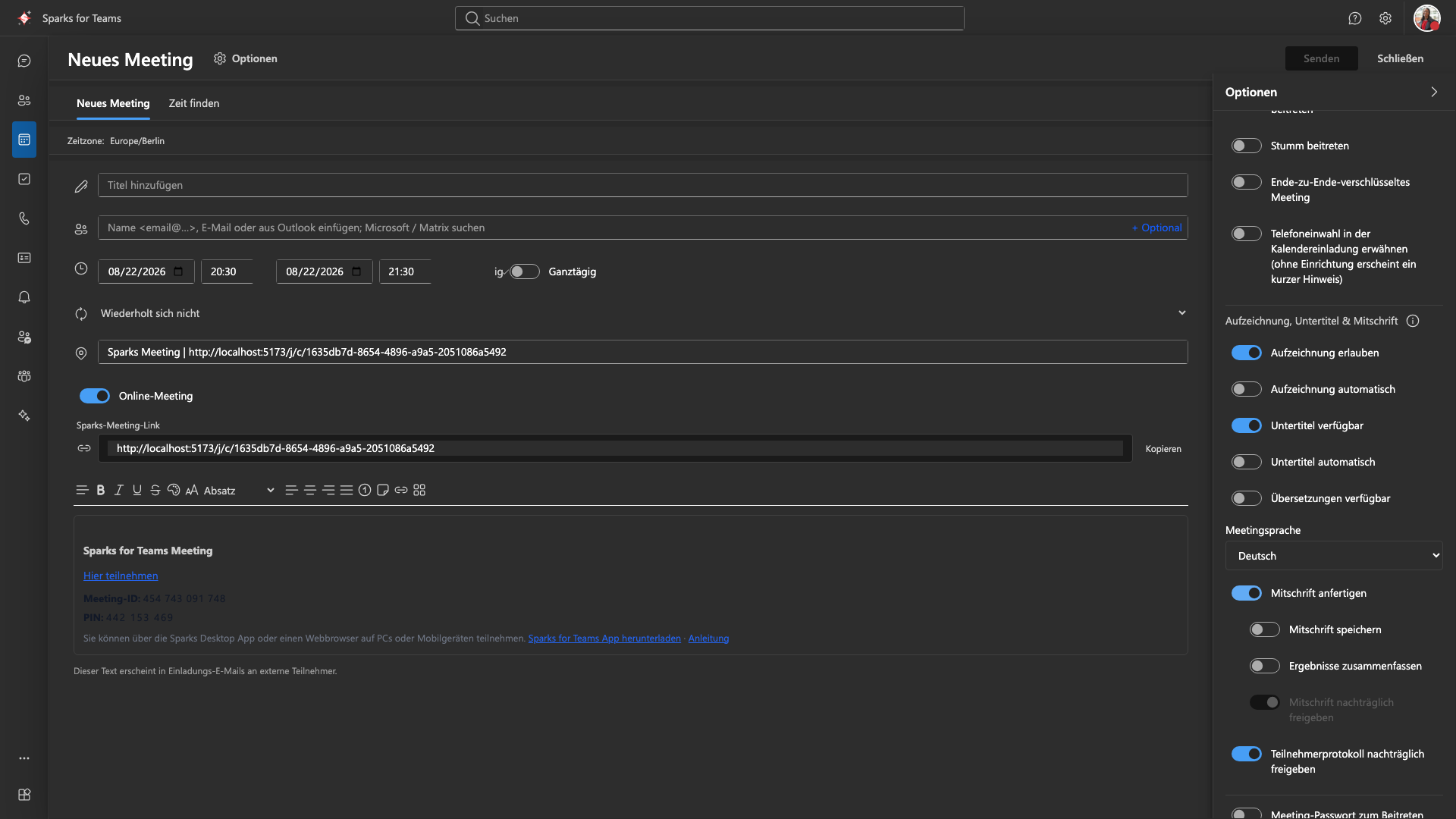The height and width of the screenshot is (819, 1456).
Task: Open the people-with-chat-bubble icon in sidebar
Action: coord(24,337)
